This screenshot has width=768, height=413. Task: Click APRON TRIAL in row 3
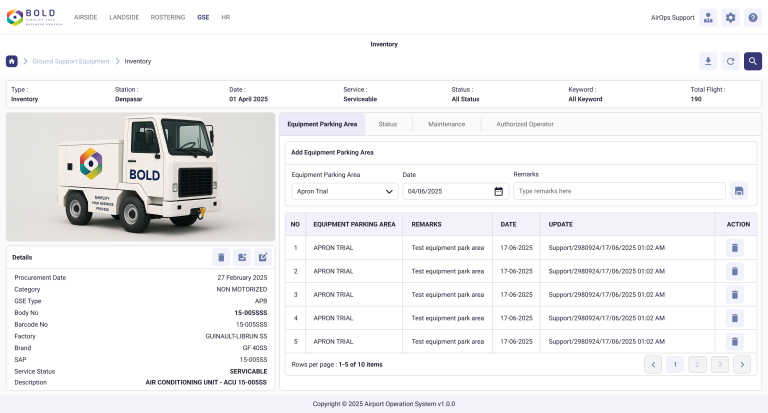click(333, 295)
